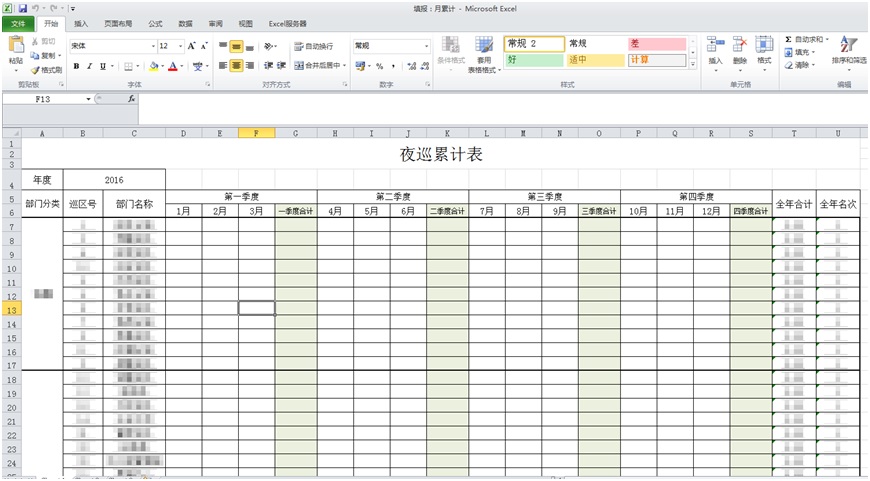Image resolution: width=870 pixels, height=481 pixels.
Task: Apply the 好 (Good) cell style
Action: pos(532,60)
